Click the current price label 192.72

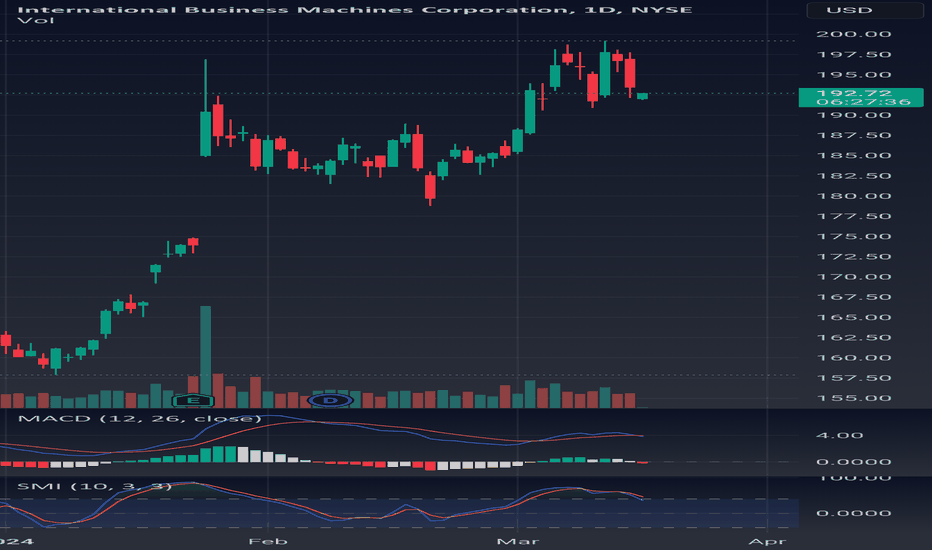[854, 93]
